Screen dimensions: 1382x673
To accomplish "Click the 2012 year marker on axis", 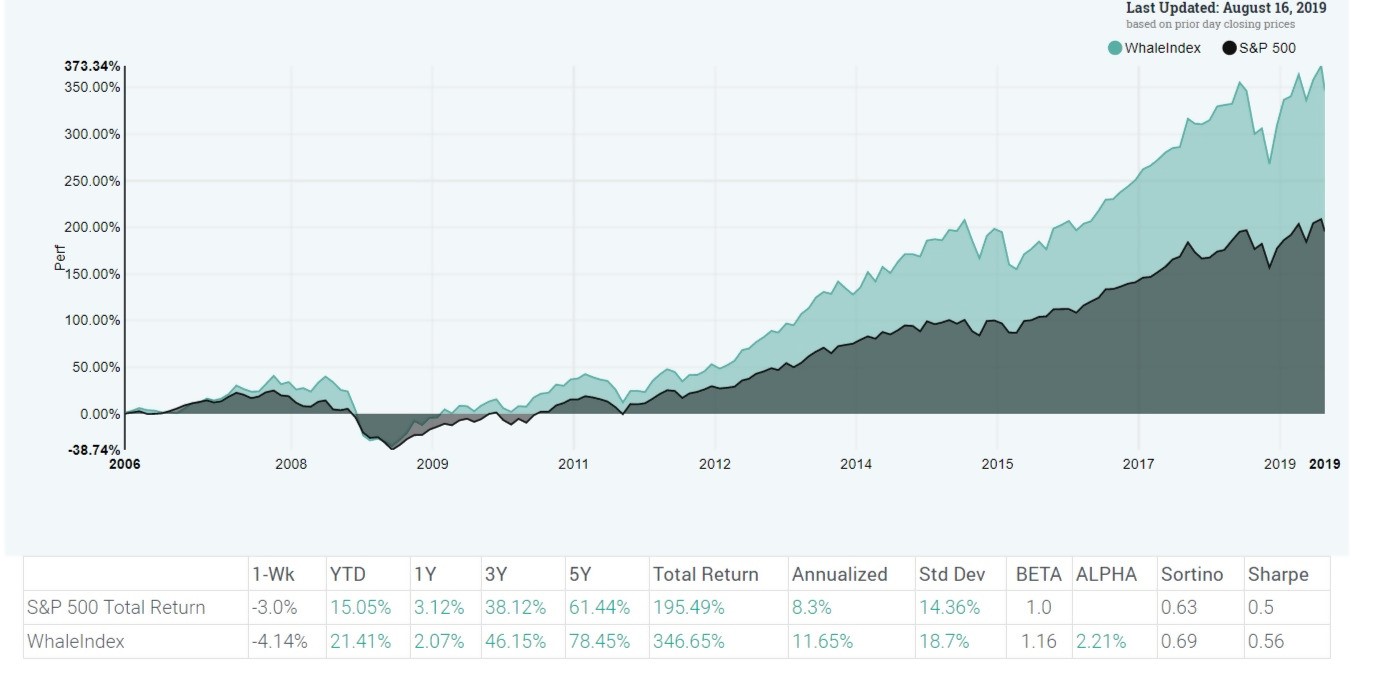I will pos(714,464).
